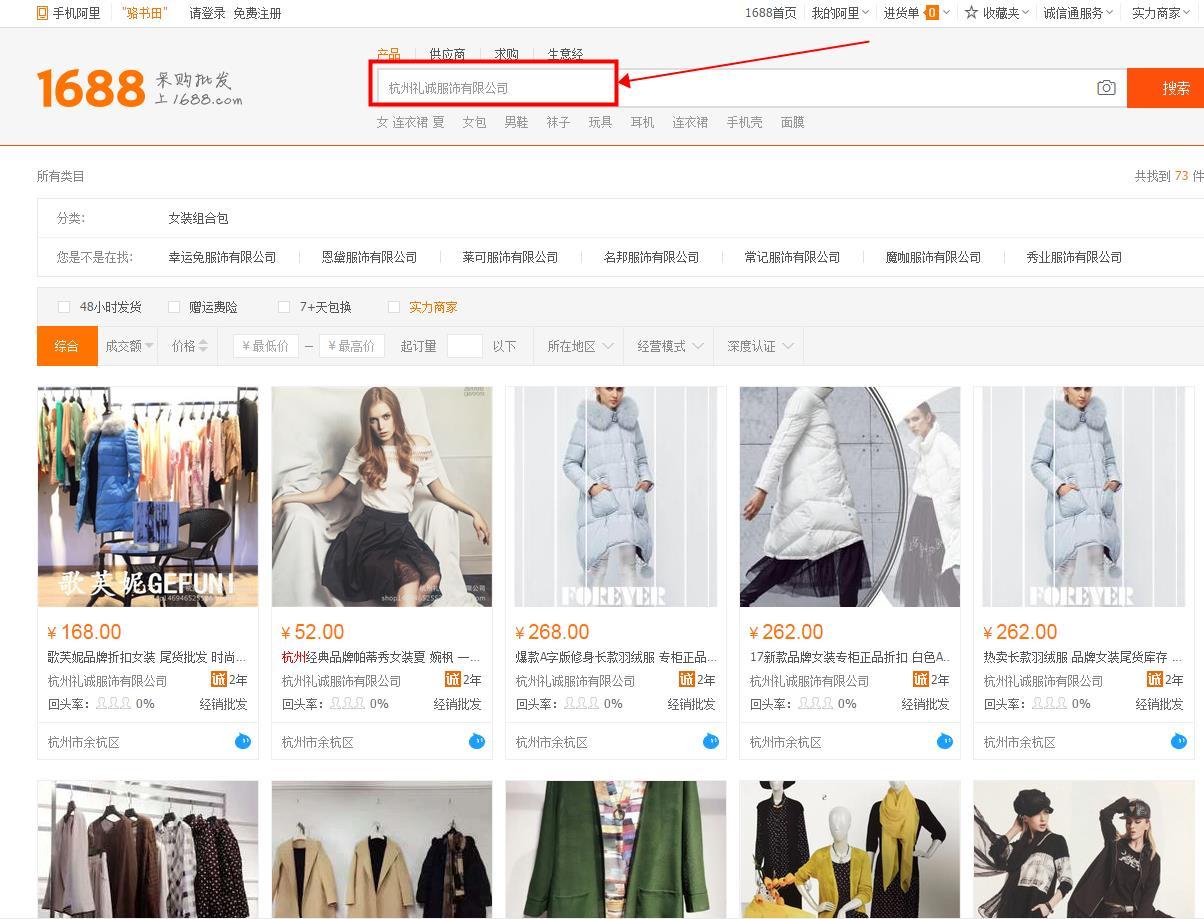Select the 产品 search tab
This screenshot has height=919, width=1204.
click(x=388, y=54)
